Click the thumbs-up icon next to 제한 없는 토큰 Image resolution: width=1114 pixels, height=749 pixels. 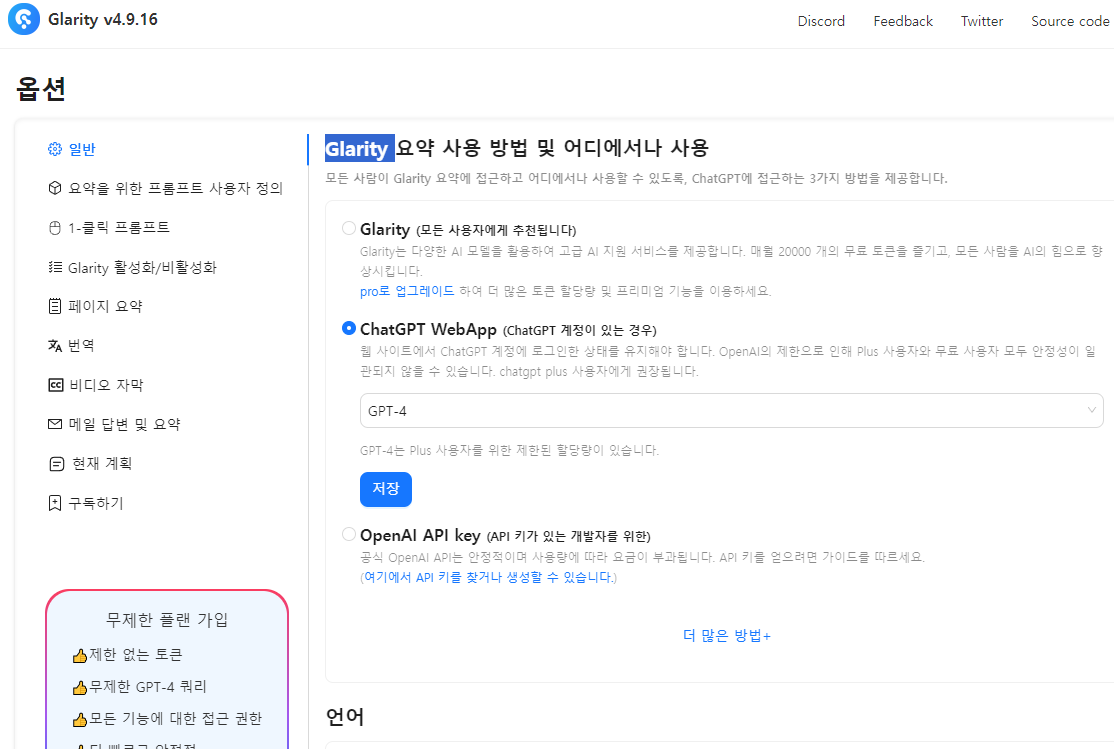click(80, 655)
